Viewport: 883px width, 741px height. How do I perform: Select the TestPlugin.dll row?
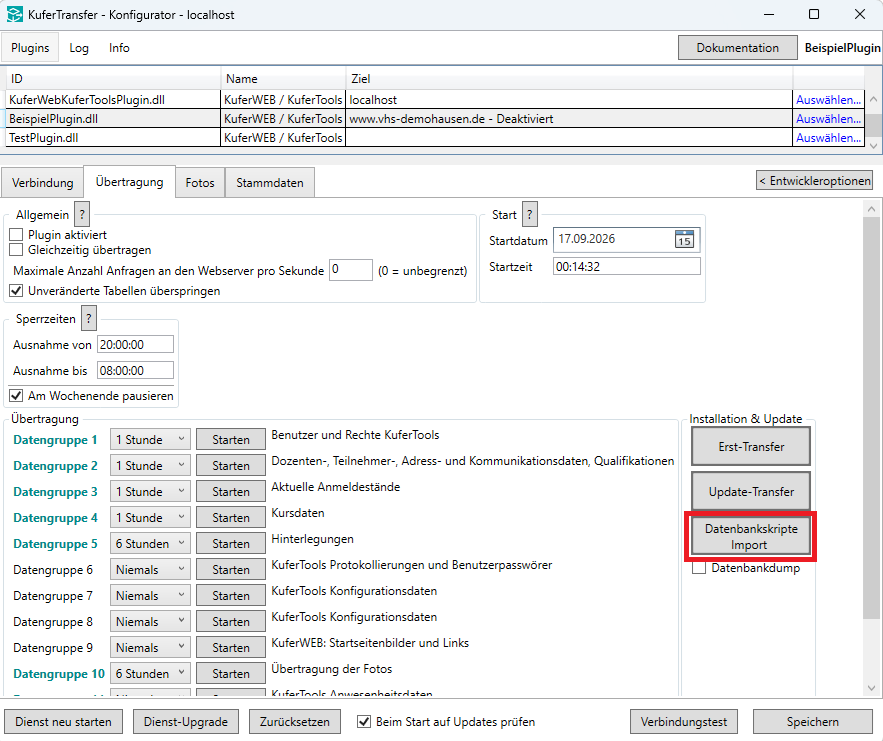coord(435,138)
